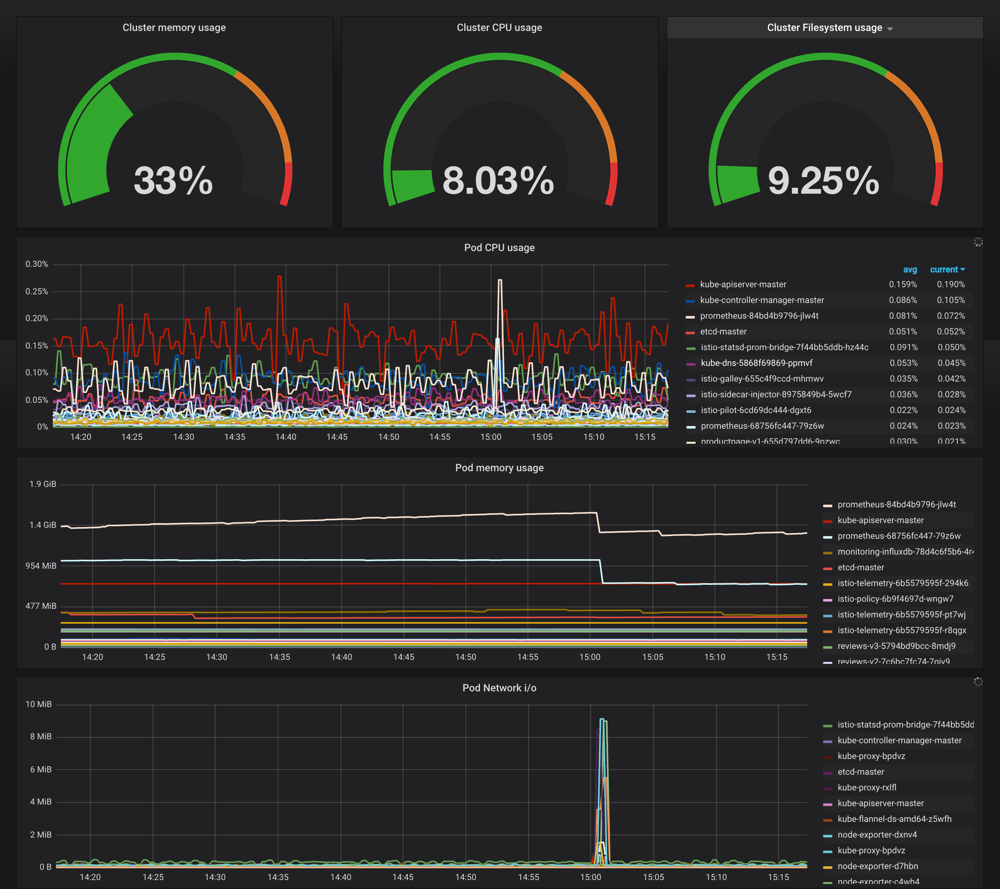
Task: Open color picker for kube-flannel-ds-amd64-z5wfh
Action: tap(828, 819)
